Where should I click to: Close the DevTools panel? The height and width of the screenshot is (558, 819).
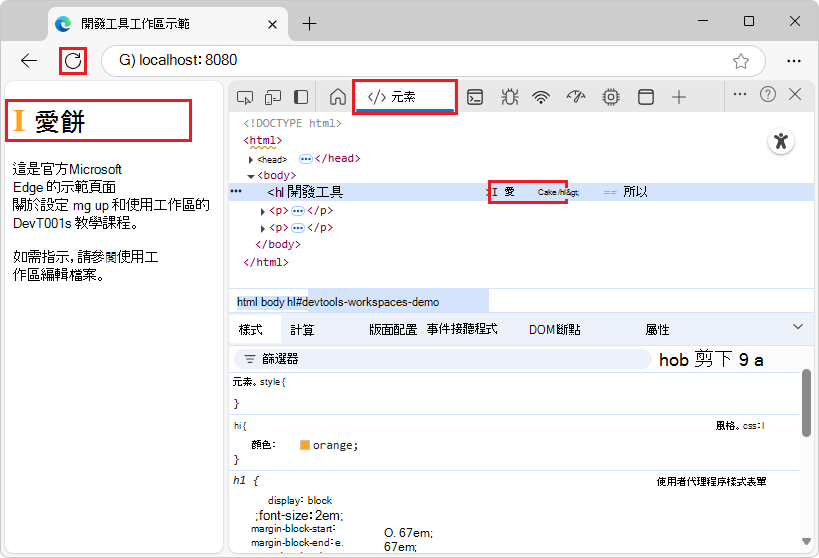coord(795,95)
